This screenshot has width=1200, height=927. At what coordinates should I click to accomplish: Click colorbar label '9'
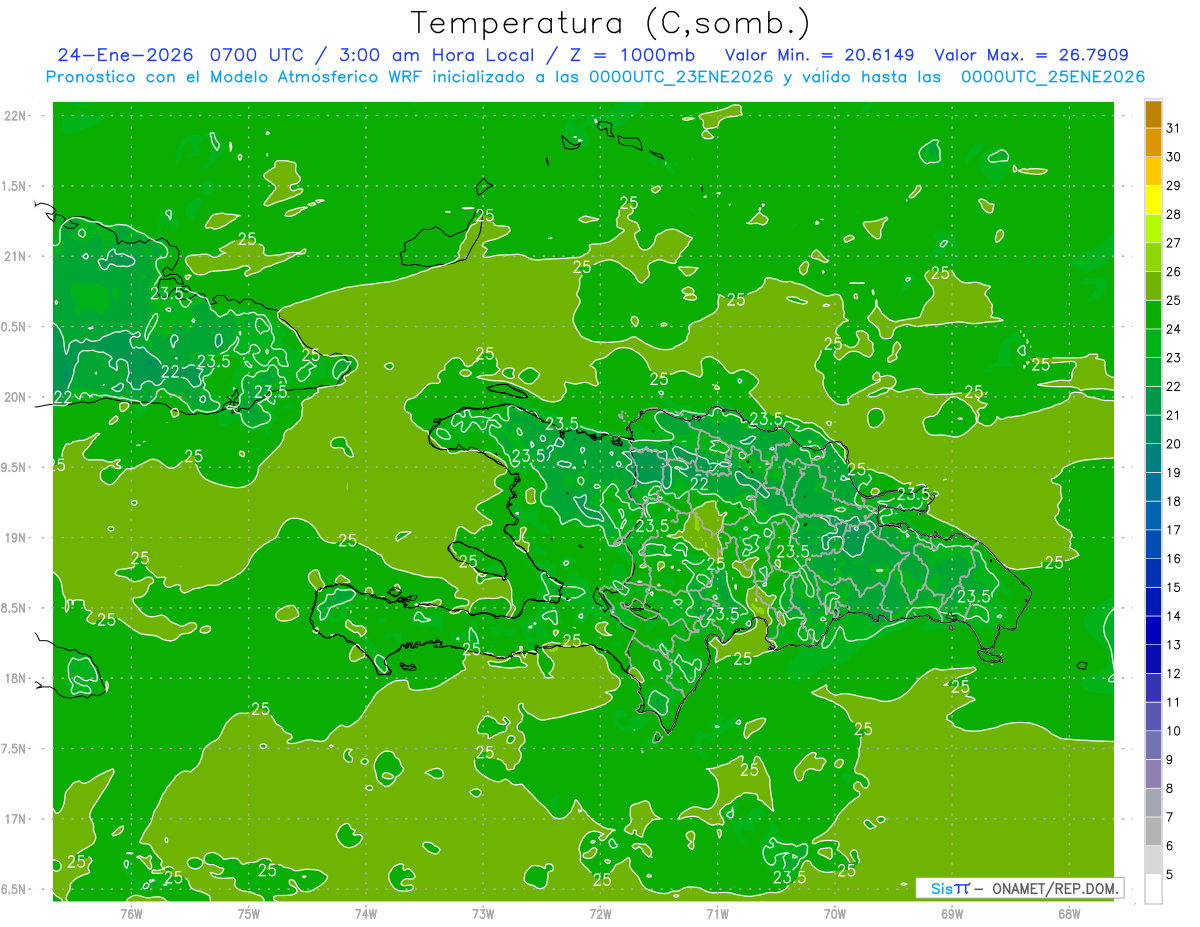coord(1170,760)
